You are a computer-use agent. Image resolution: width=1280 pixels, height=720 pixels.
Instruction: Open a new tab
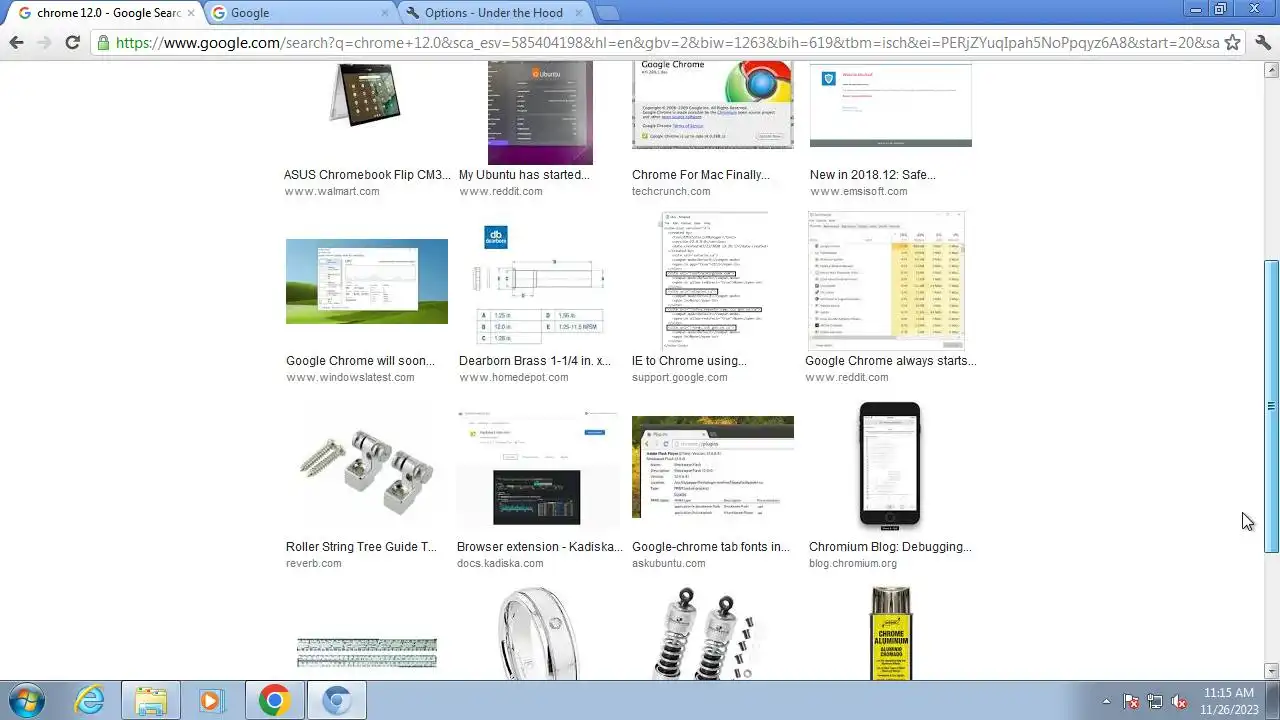(x=608, y=13)
